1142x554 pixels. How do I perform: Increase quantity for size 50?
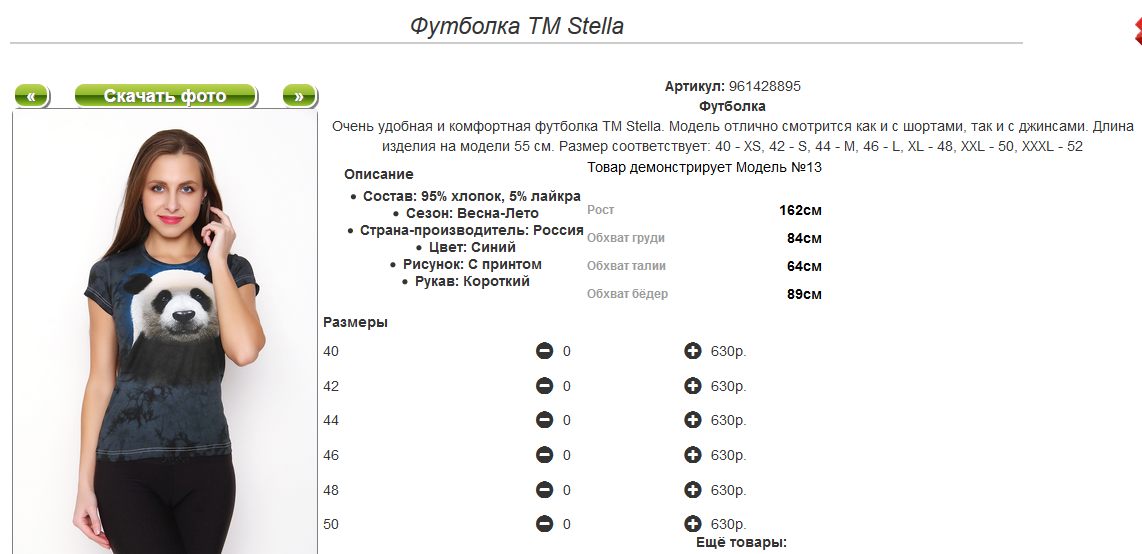pos(693,524)
